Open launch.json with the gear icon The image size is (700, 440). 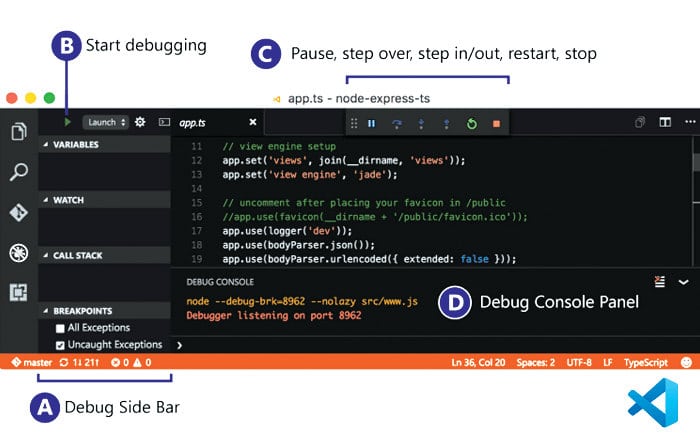(x=140, y=122)
